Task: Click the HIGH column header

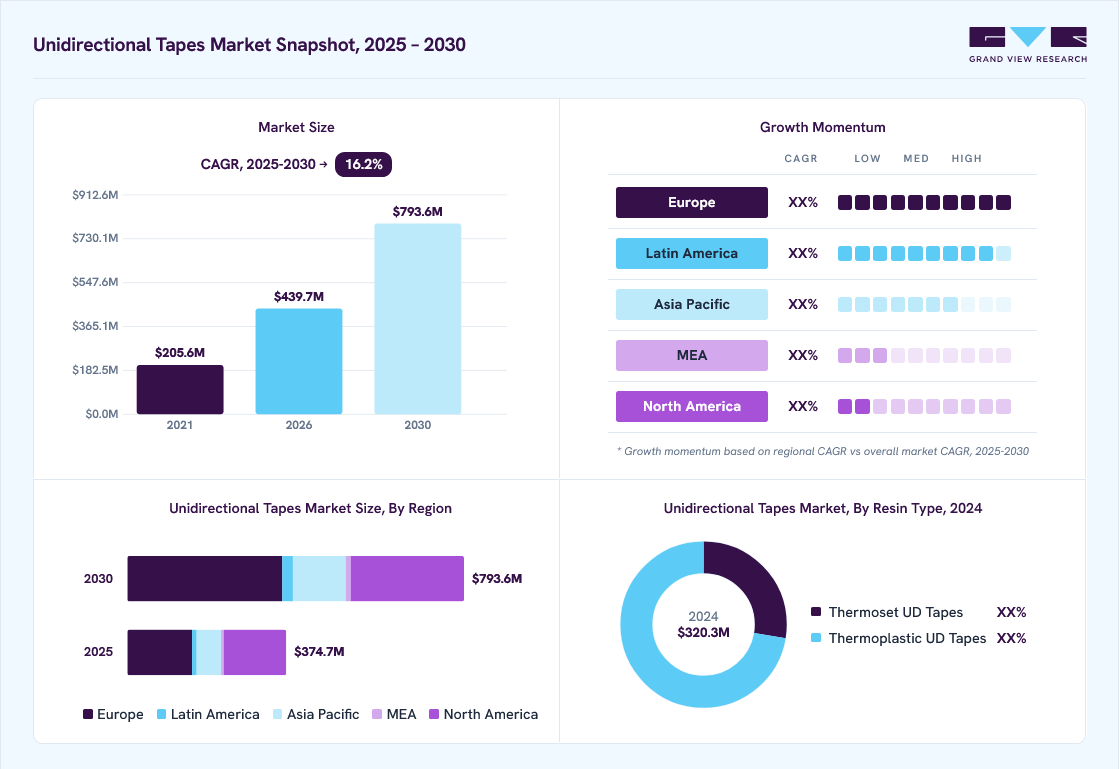Action: pyautogui.click(x=966, y=159)
